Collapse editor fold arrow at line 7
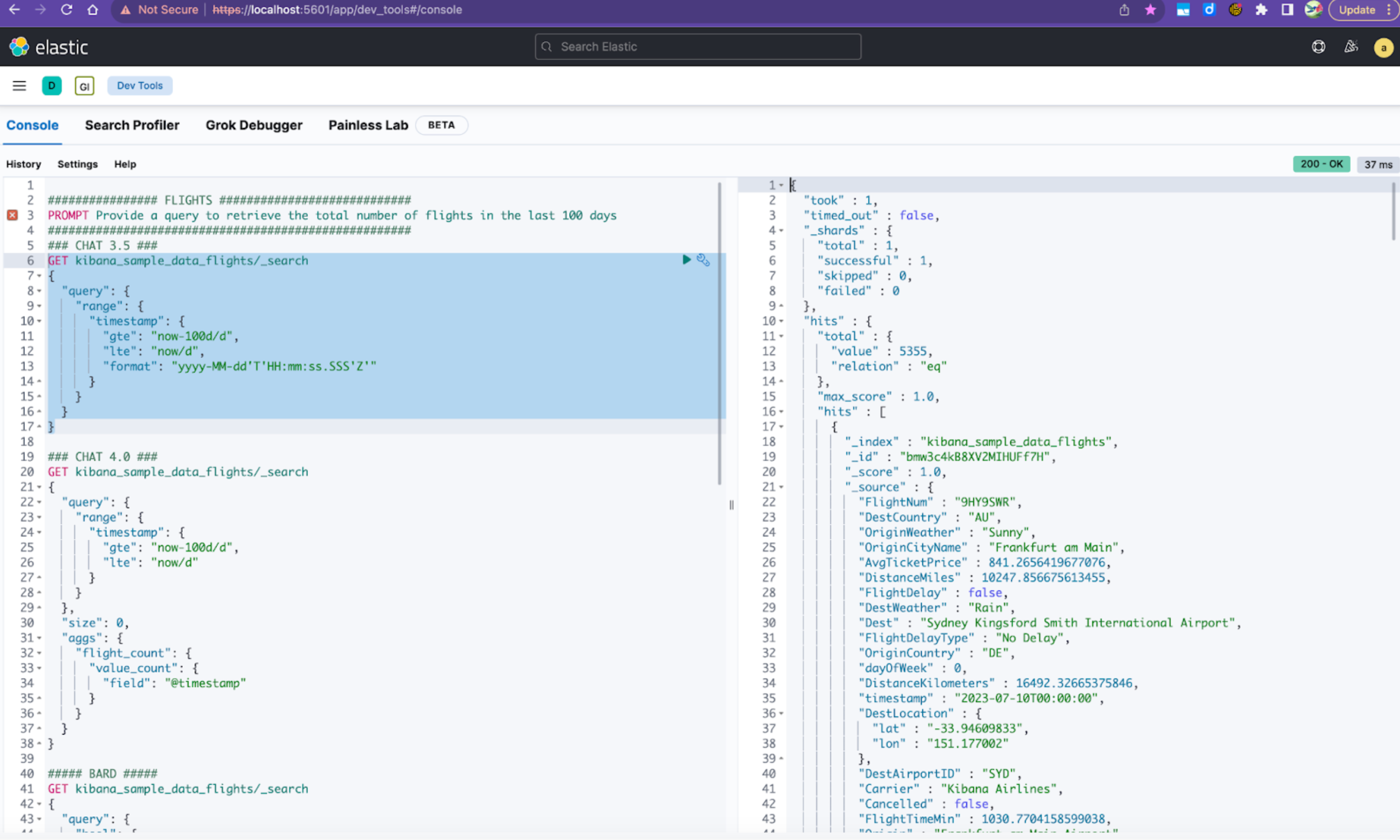The image size is (1400, 840). coord(39,276)
